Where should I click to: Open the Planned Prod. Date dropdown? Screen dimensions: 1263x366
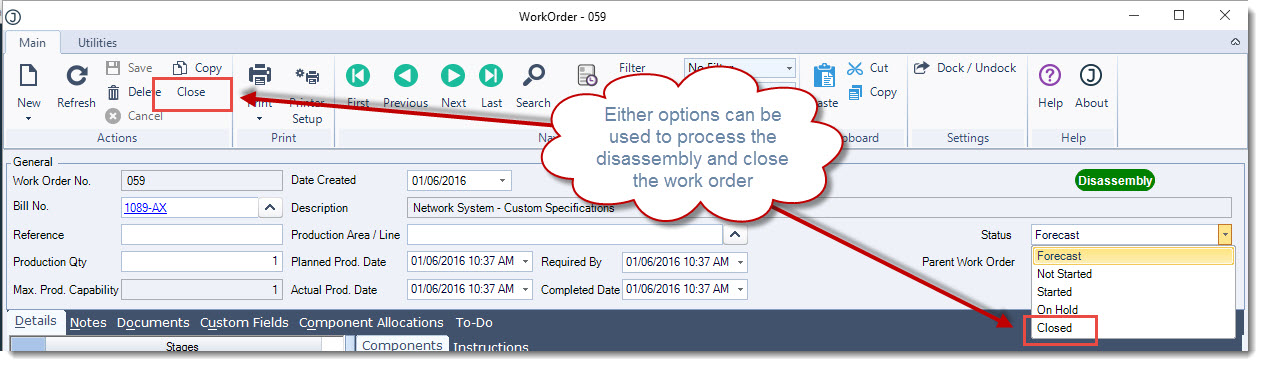(526, 262)
